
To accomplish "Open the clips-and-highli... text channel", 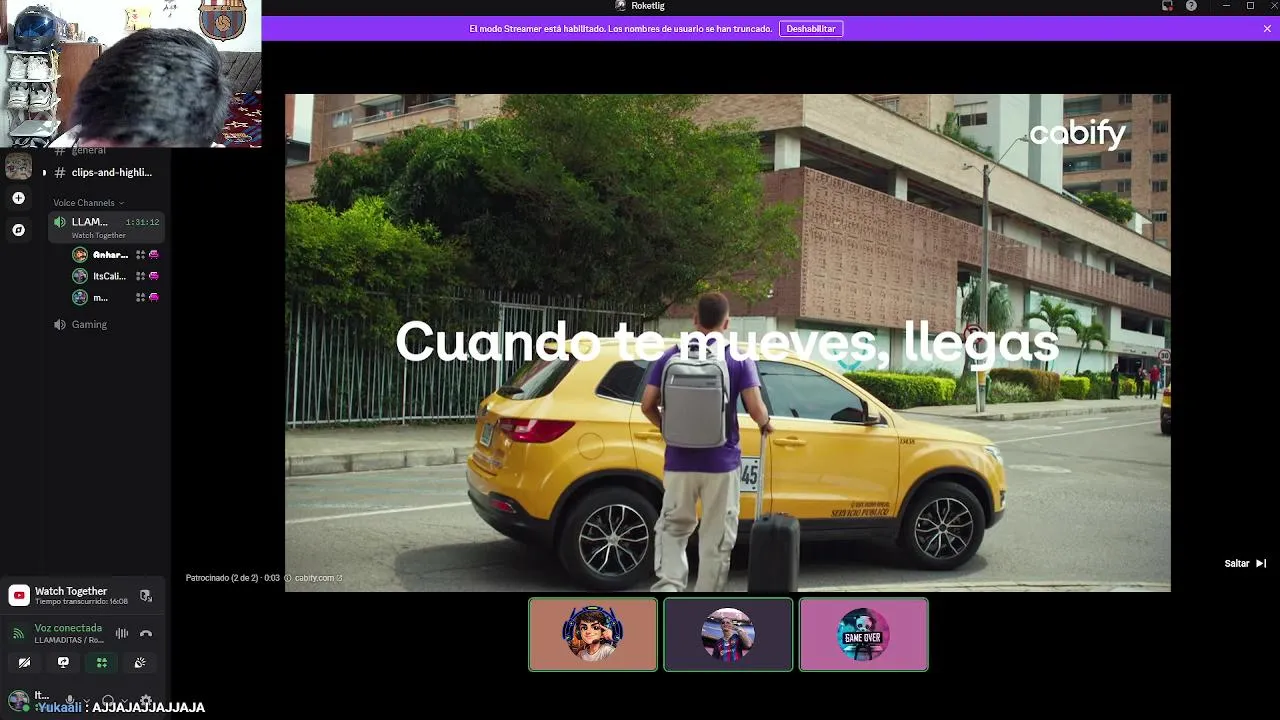I will click(103, 172).
